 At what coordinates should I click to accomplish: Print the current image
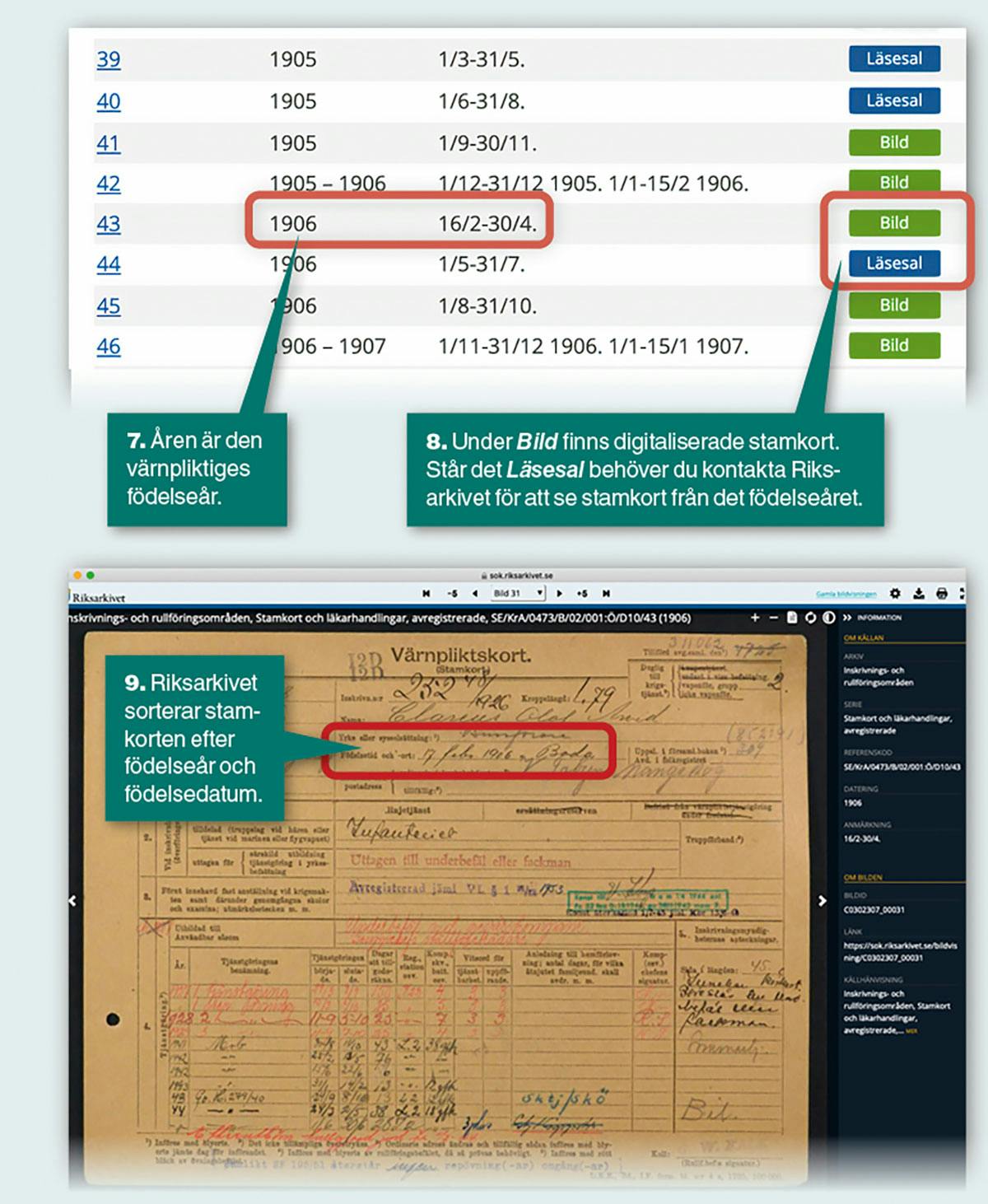pos(942,593)
